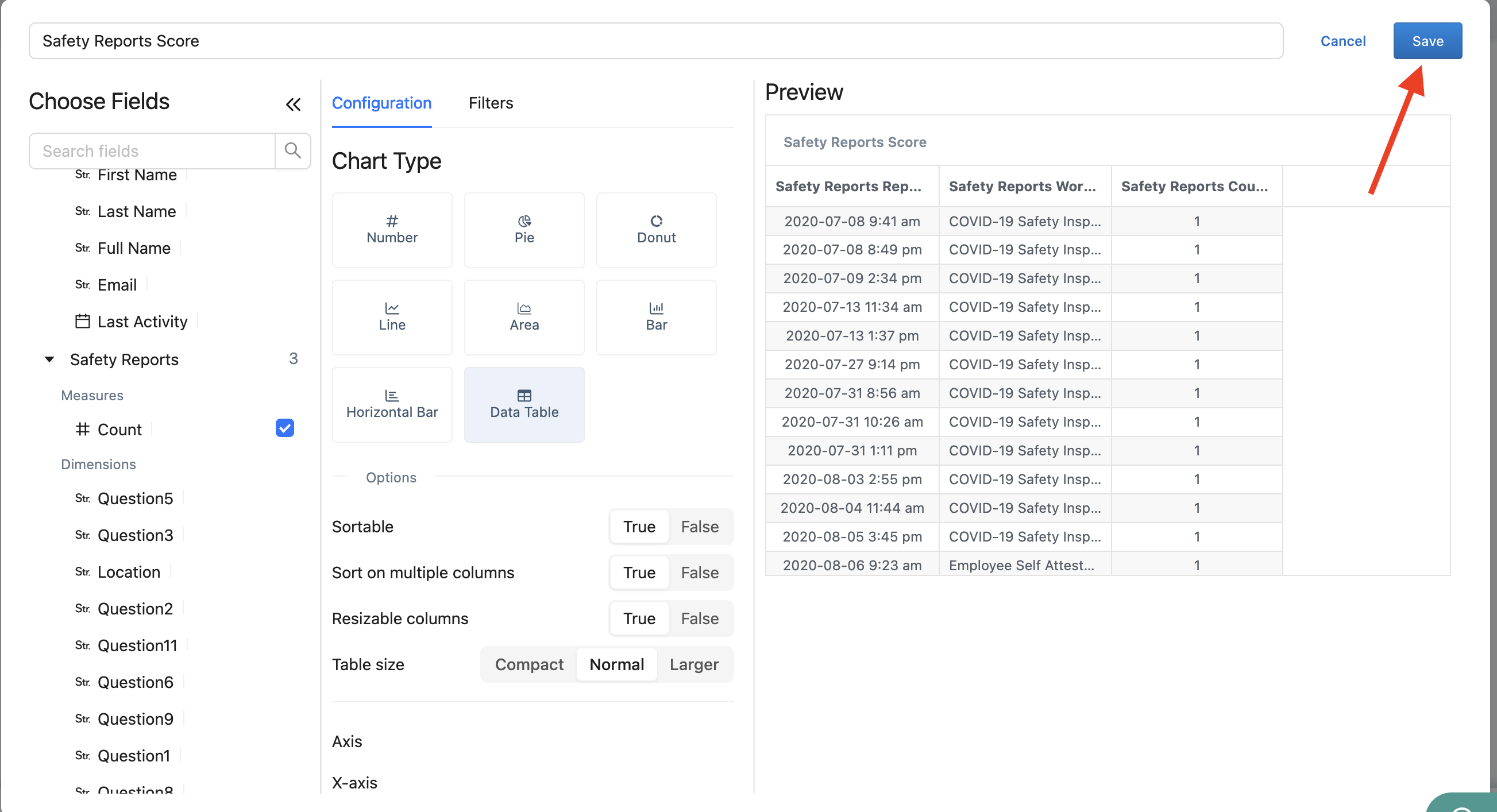Click the Employee Self Attest... cell

[1025, 564]
